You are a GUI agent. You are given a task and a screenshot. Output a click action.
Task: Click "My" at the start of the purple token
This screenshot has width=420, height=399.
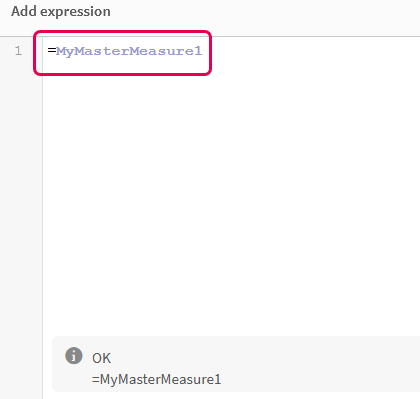click(x=65, y=51)
